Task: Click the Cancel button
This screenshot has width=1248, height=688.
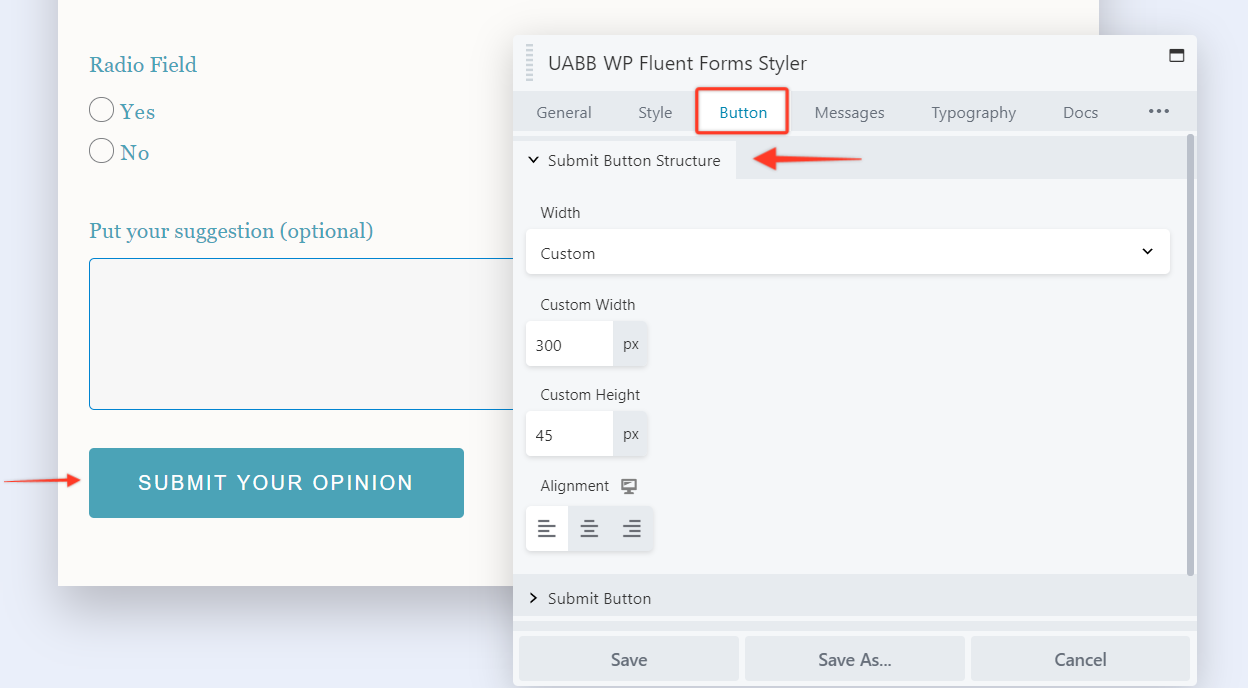Action: tap(1080, 659)
